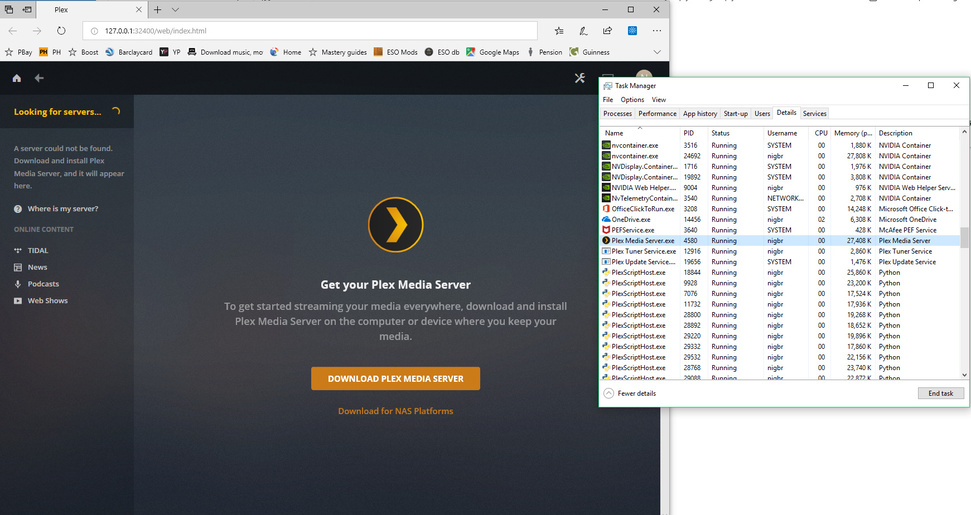Screen dimensions: 971x515
Task: Open browser more options ellipsis
Action: pyautogui.click(x=656, y=30)
